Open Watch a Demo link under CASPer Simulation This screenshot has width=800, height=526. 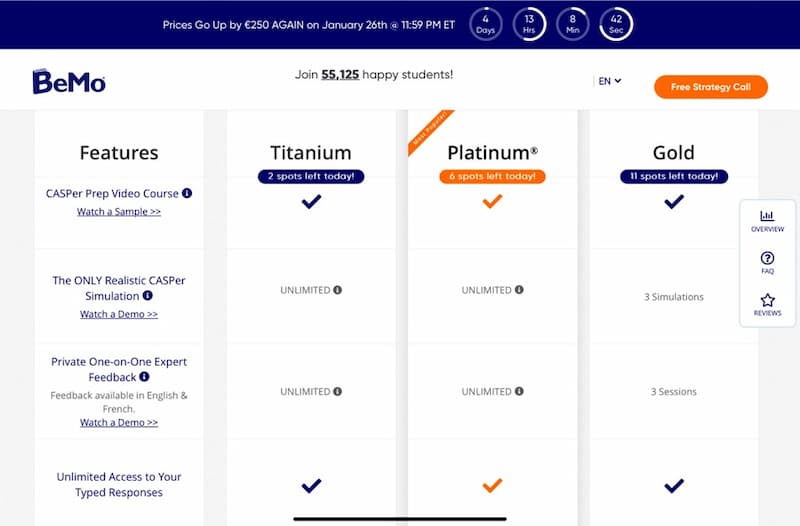pyautogui.click(x=119, y=314)
